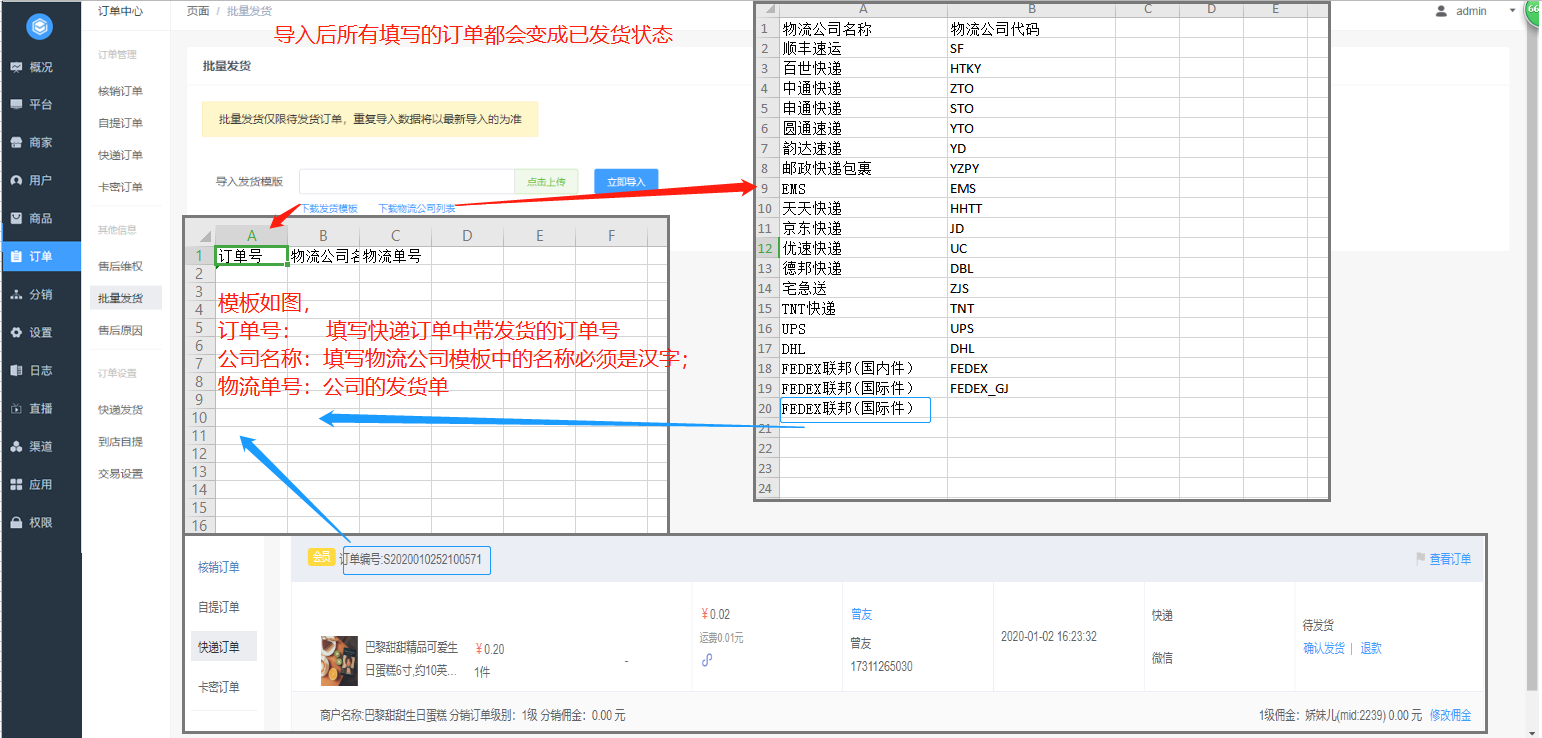Click order number S2020010252100571 text

tap(433, 559)
